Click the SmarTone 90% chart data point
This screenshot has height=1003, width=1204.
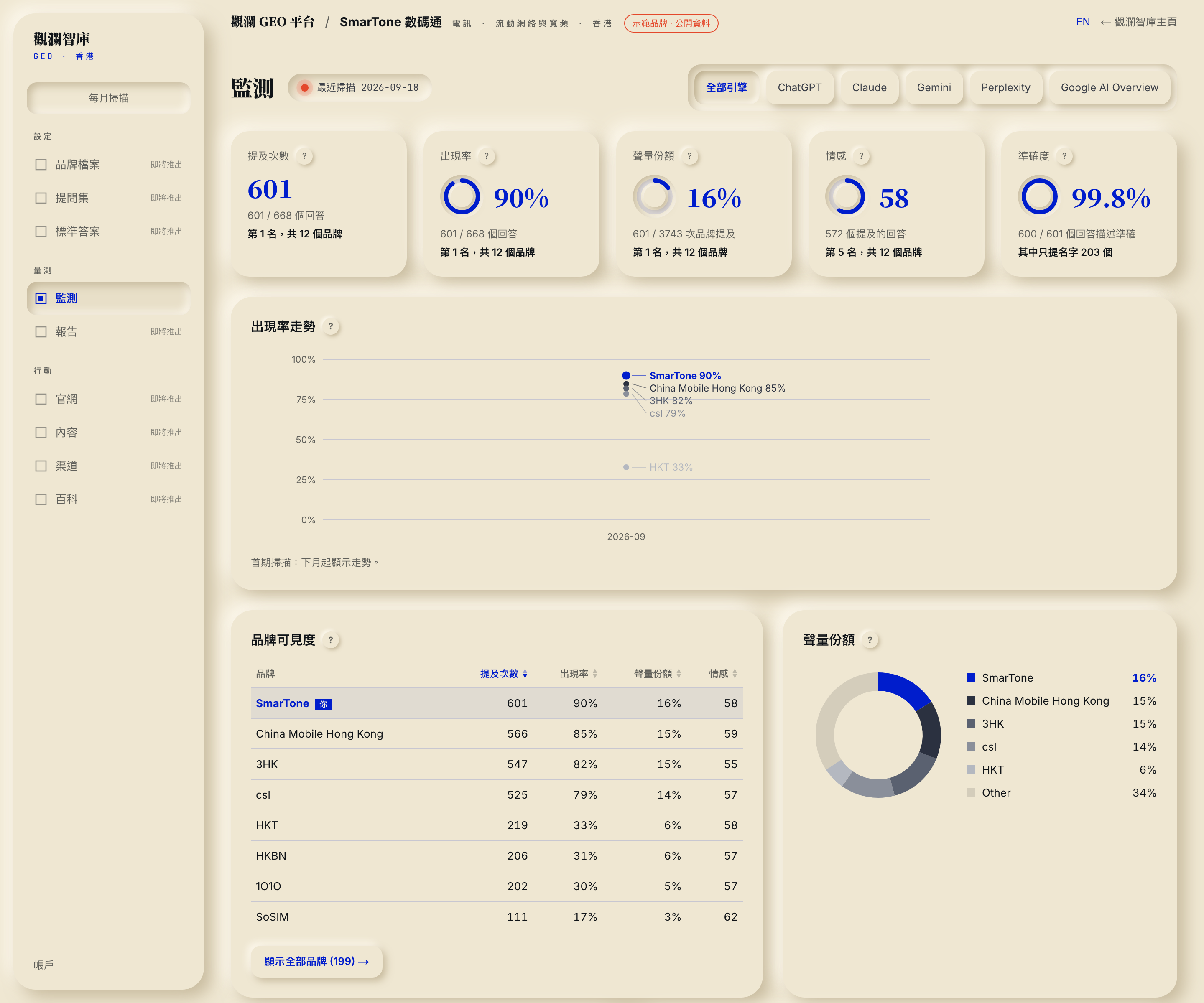coord(626,375)
